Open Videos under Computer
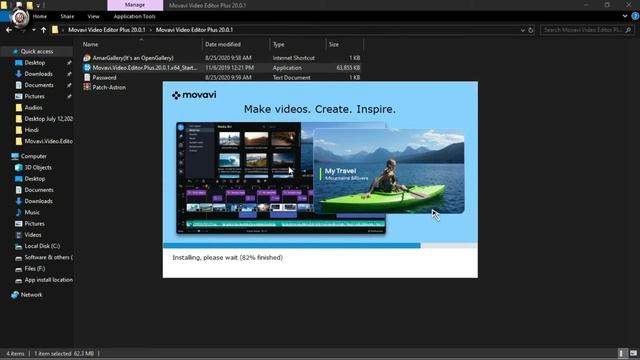 pos(33,235)
